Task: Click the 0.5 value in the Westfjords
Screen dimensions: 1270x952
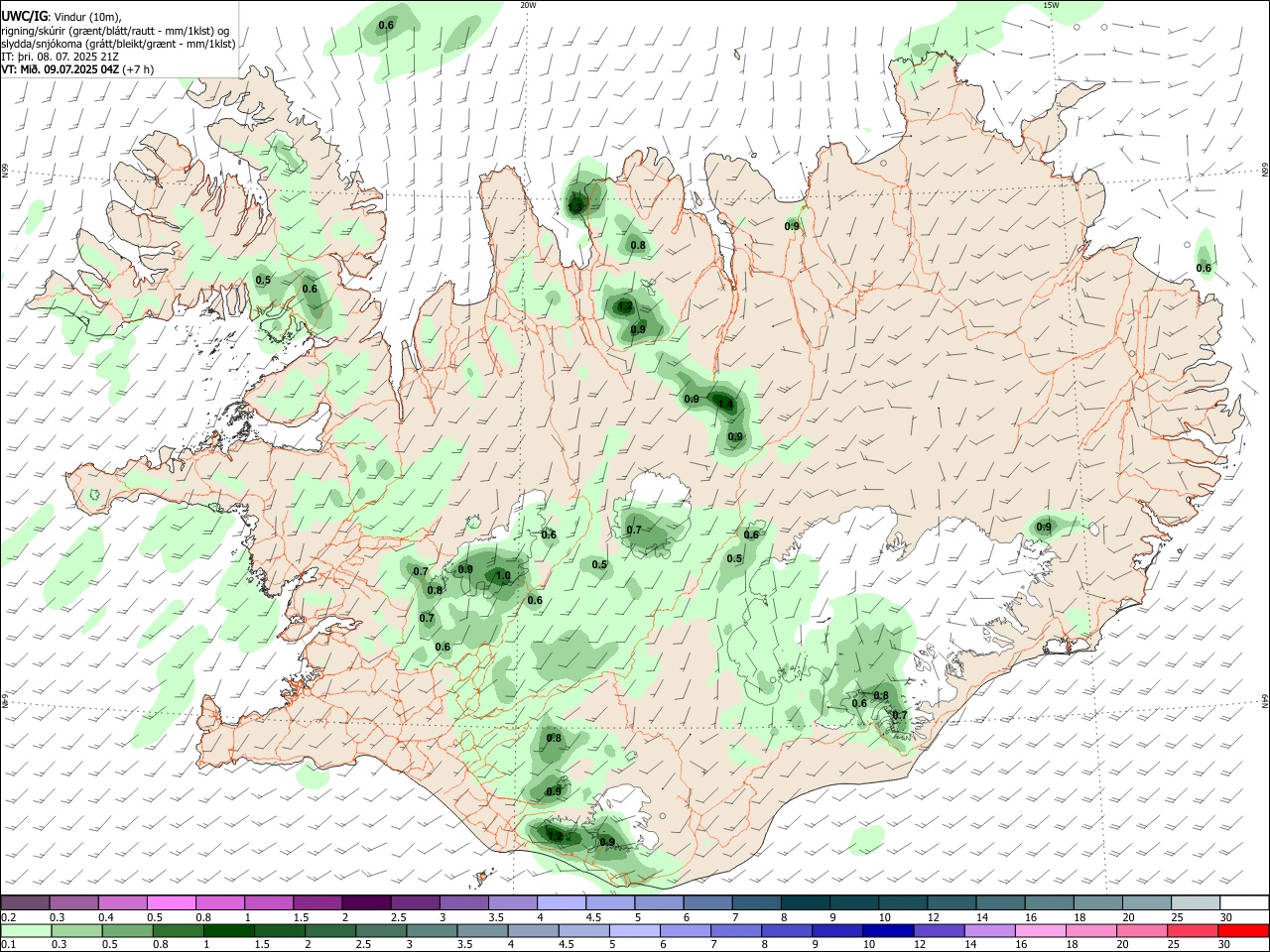Action: click(x=263, y=281)
